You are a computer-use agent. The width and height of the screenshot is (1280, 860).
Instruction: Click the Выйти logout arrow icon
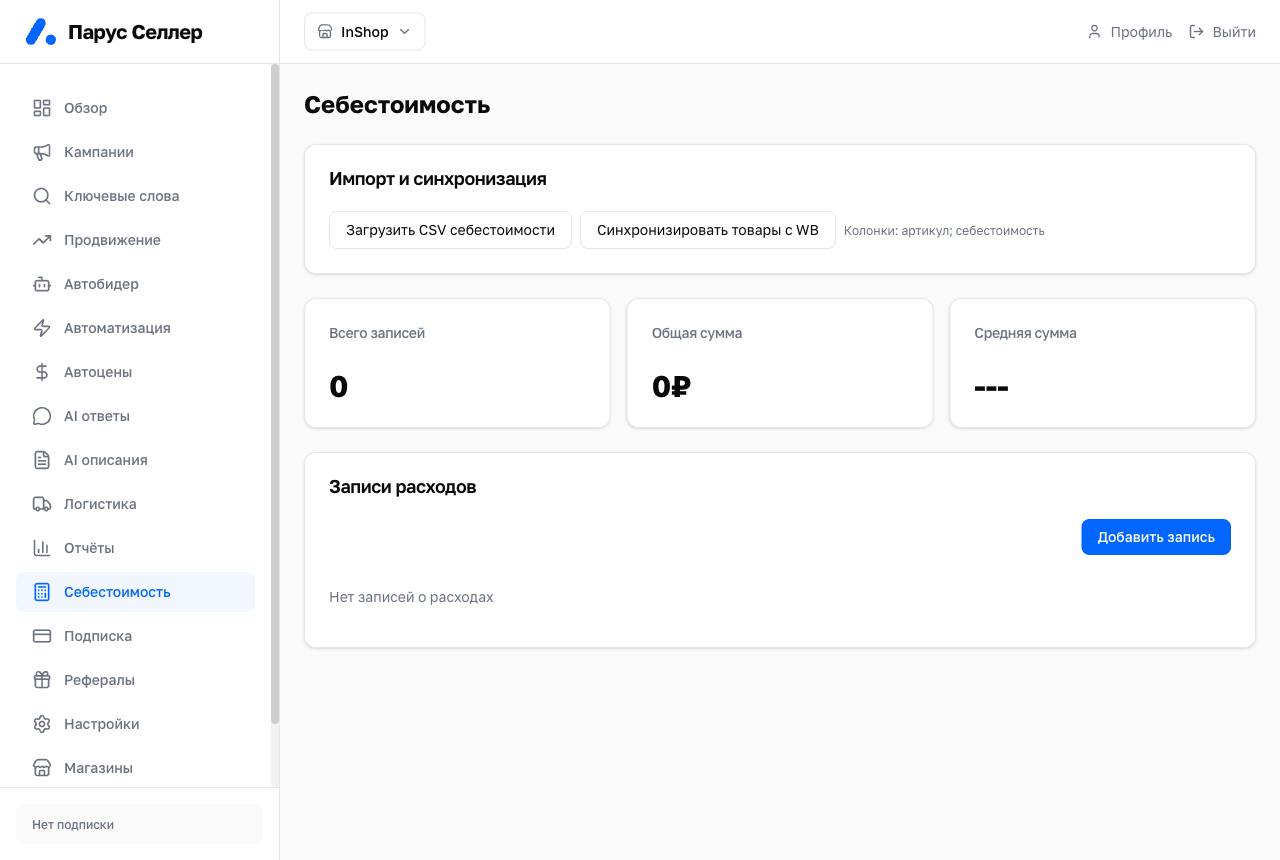[1196, 32]
